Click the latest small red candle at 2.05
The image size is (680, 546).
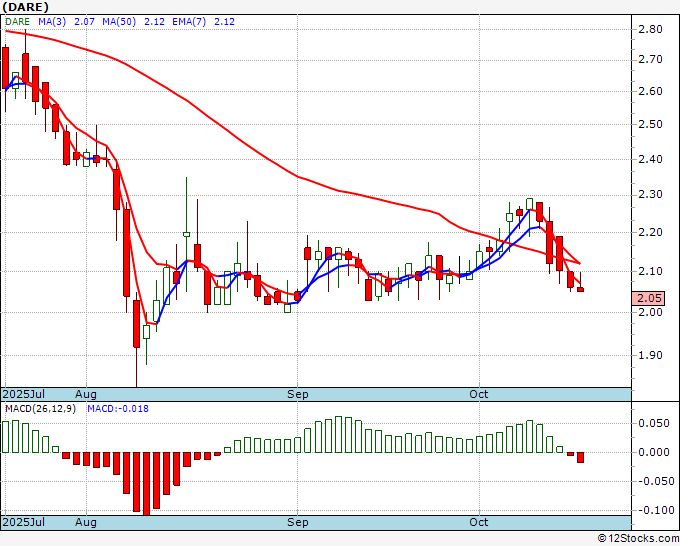point(580,289)
